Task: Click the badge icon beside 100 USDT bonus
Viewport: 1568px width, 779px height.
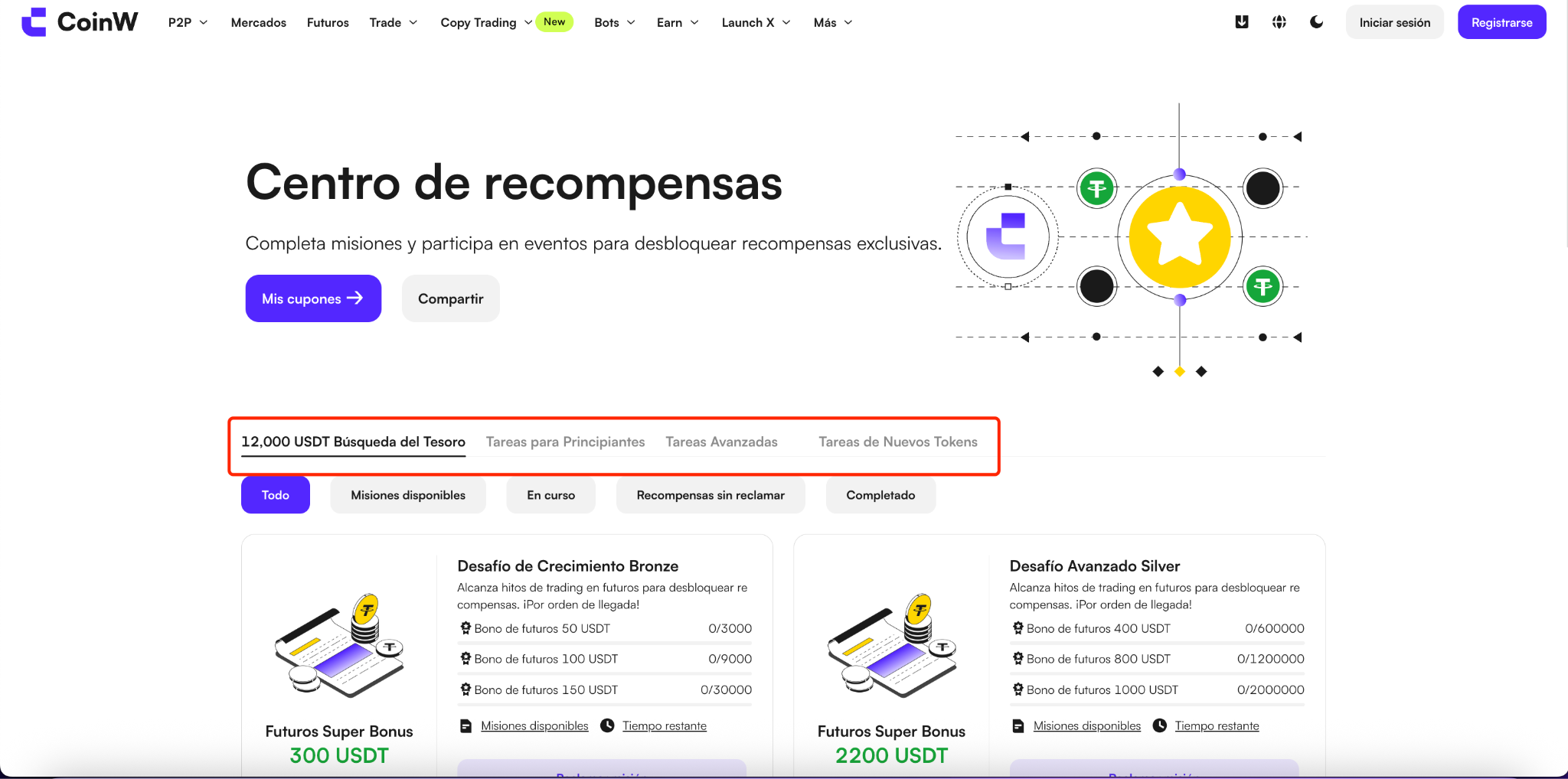Action: pos(465,659)
